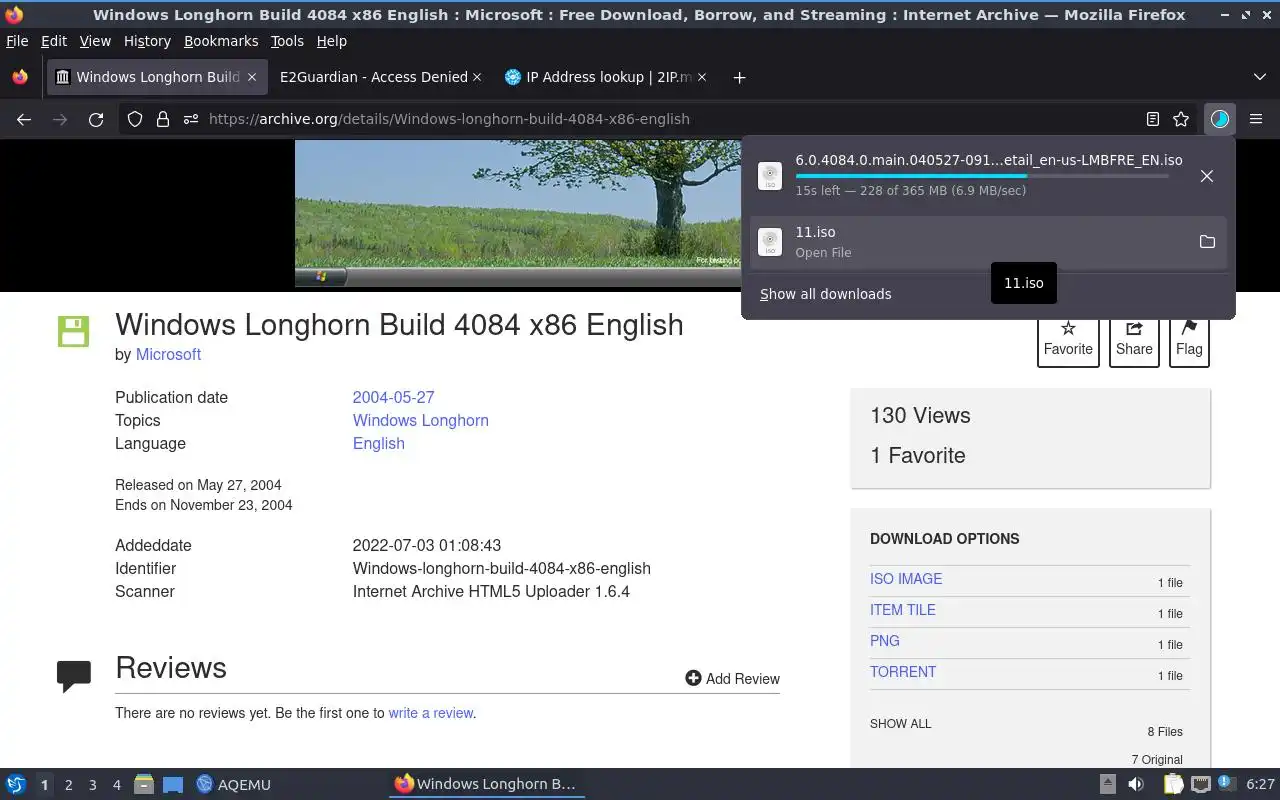
Task: Click the taskbar clock showing 6:27
Action: (1260, 784)
